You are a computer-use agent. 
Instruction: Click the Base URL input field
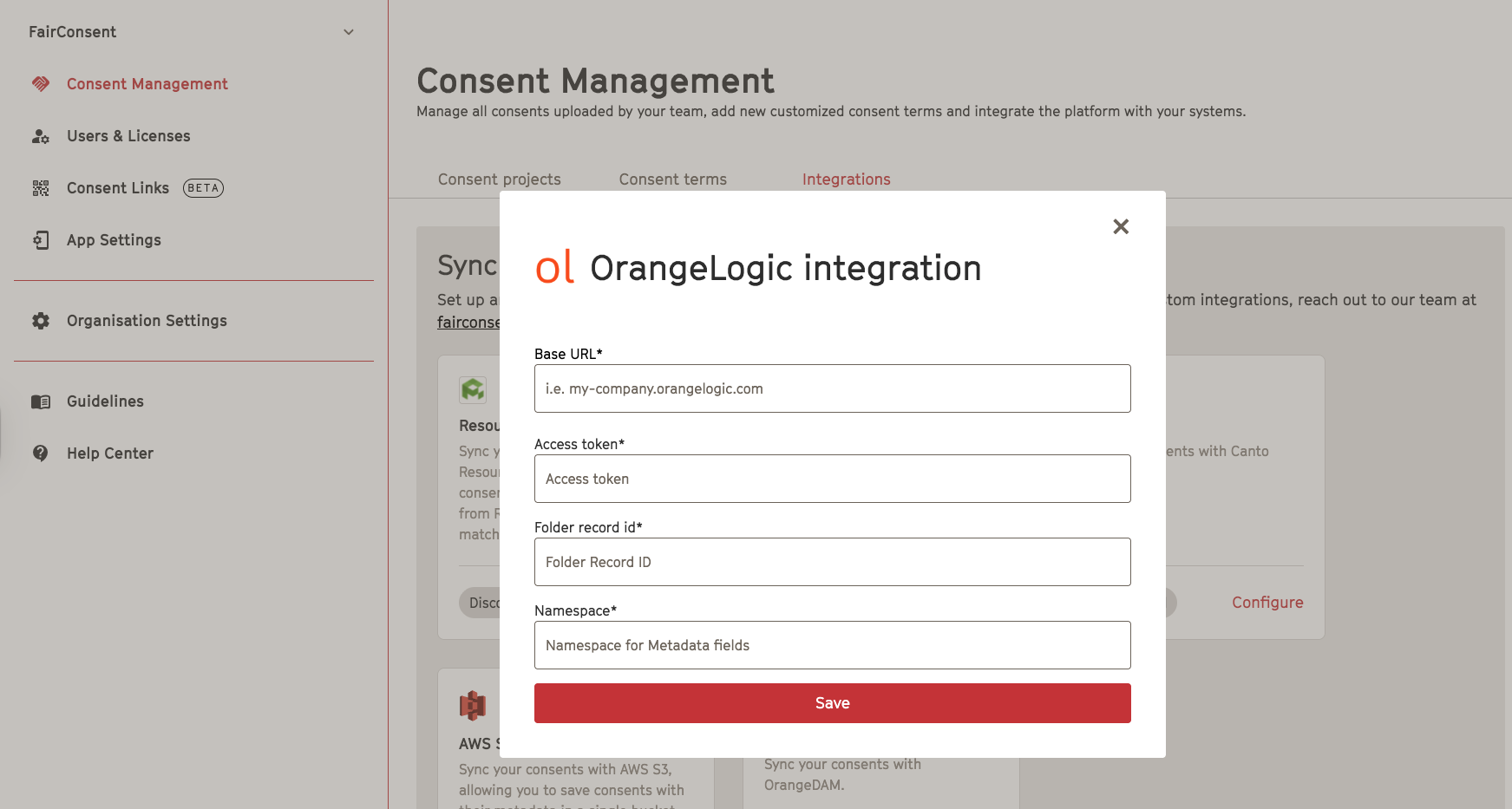833,388
